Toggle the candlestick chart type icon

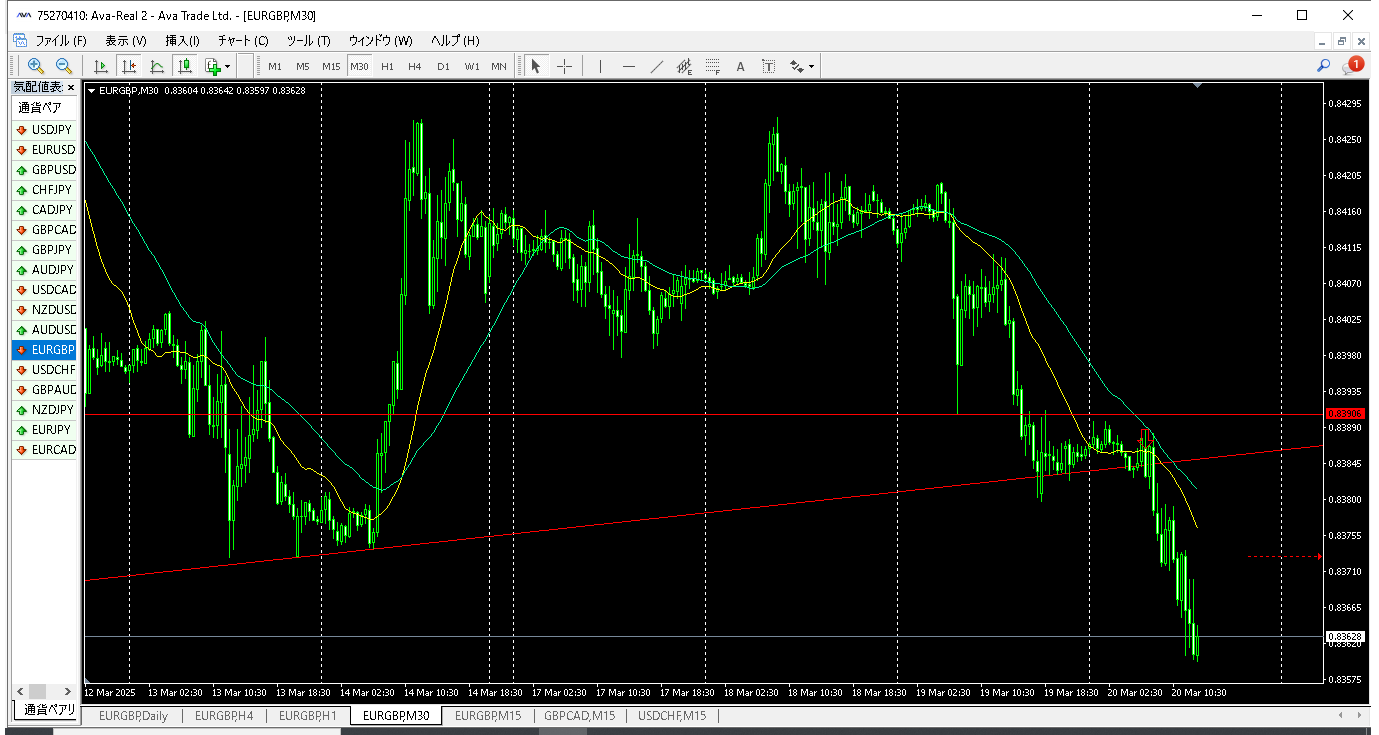tap(185, 66)
